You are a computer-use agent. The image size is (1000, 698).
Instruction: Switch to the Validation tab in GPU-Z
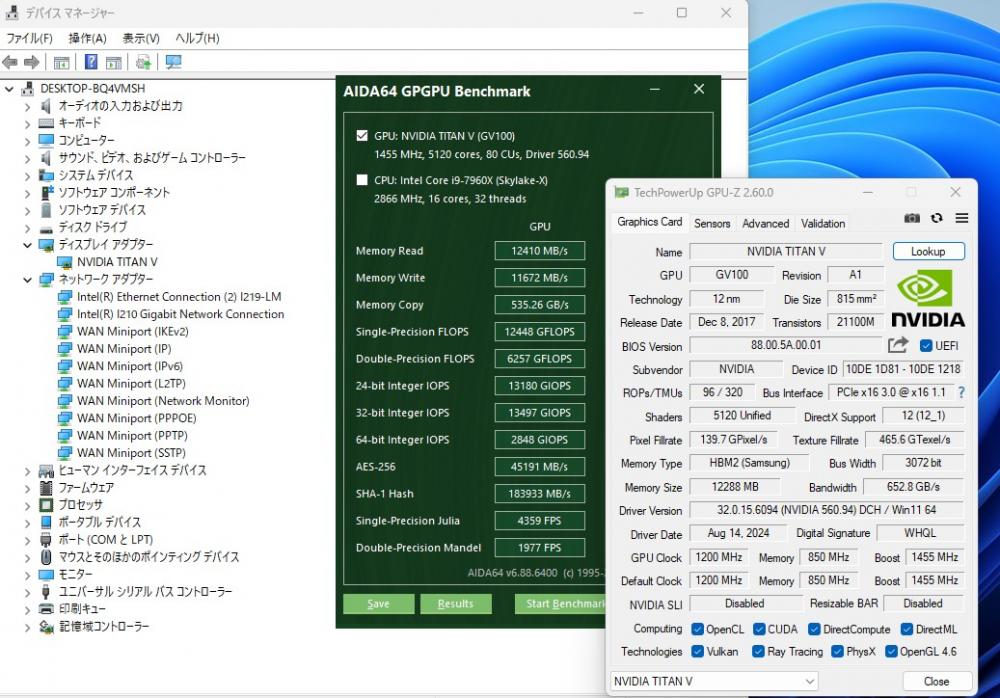click(823, 223)
